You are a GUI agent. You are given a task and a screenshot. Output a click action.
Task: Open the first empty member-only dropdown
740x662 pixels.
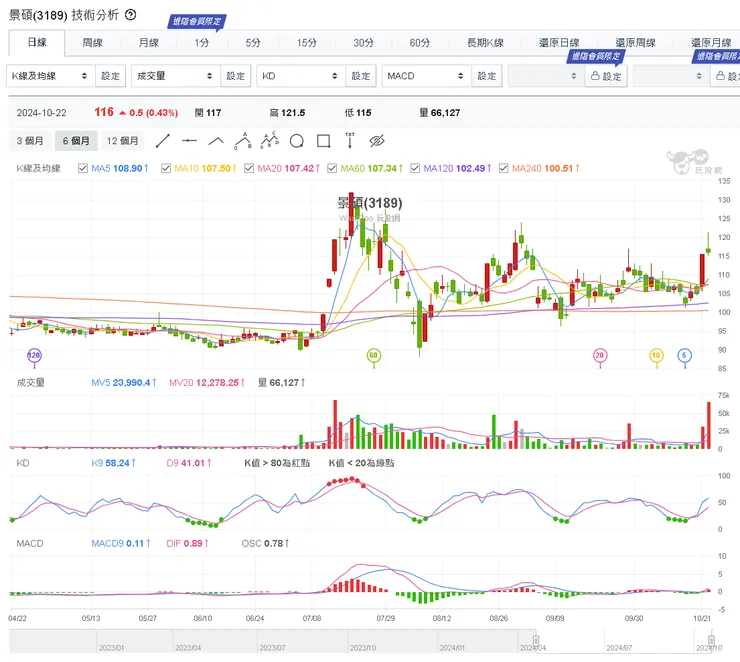point(546,76)
